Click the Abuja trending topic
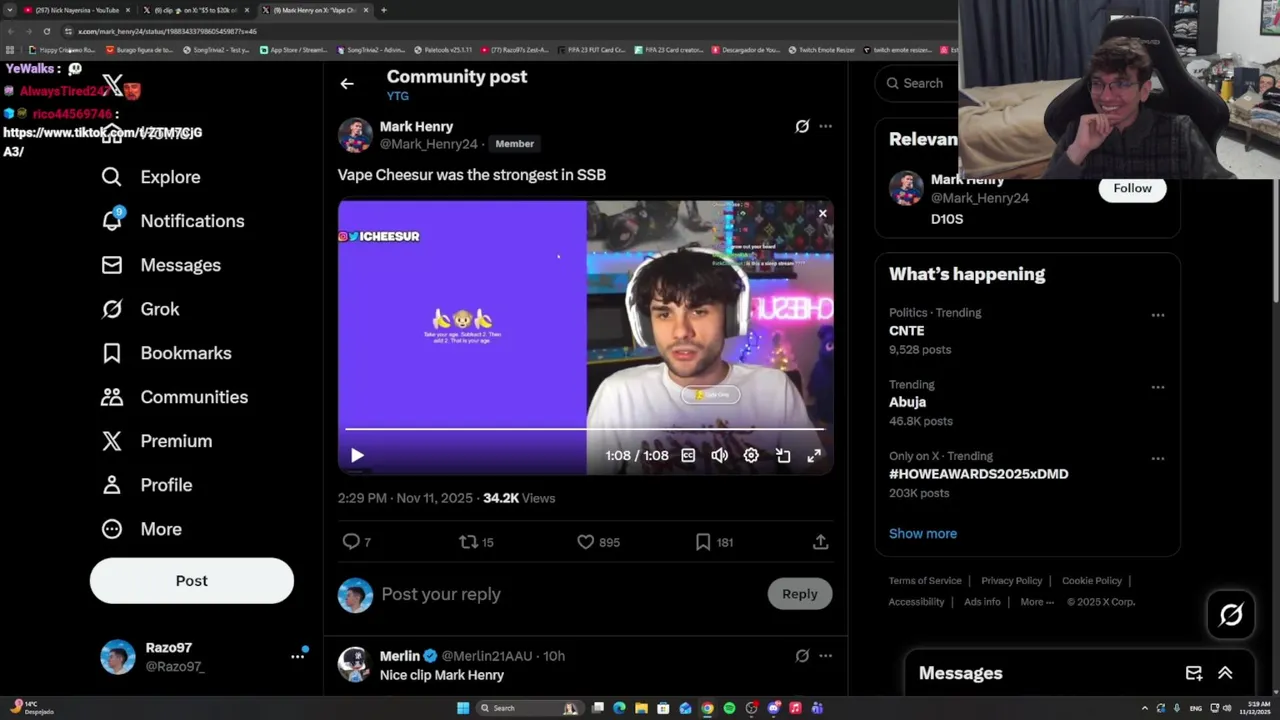 click(x=908, y=402)
